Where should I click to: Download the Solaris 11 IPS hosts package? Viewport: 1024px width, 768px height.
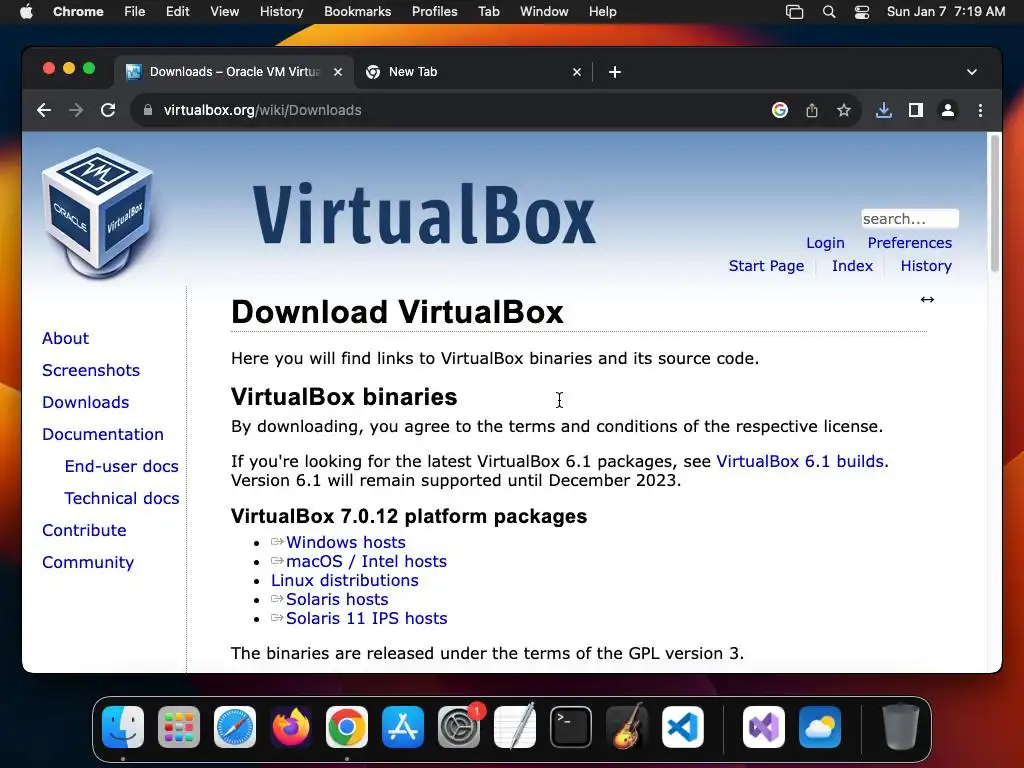click(366, 618)
